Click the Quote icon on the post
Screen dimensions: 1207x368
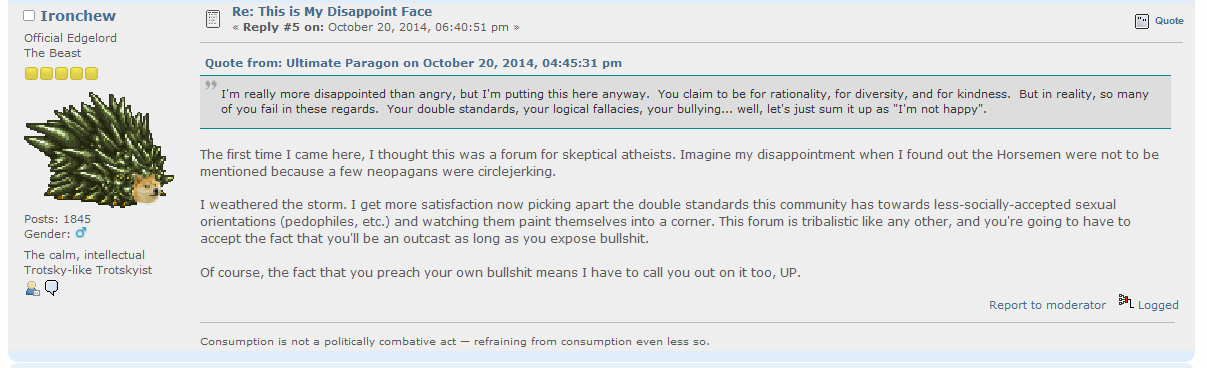[x=1142, y=21]
